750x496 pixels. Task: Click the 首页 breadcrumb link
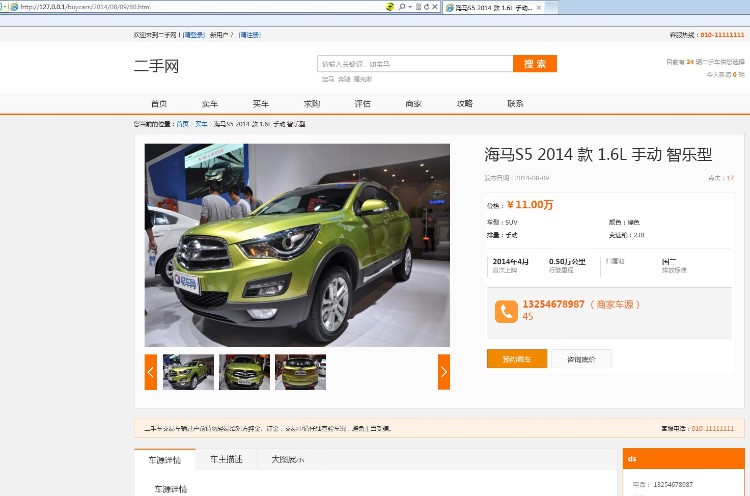[x=182, y=124]
